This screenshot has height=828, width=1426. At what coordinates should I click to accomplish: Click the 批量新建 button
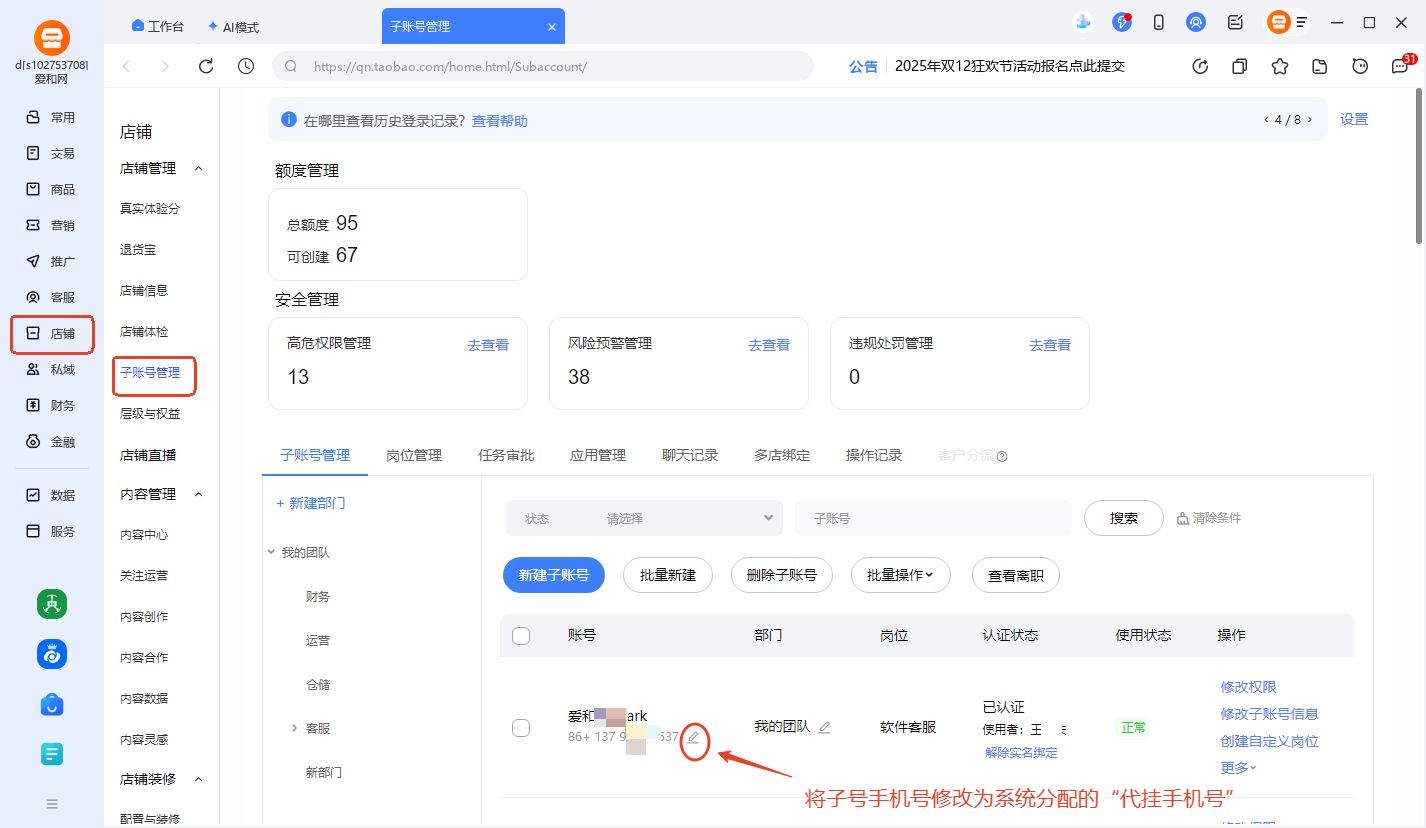pos(668,575)
